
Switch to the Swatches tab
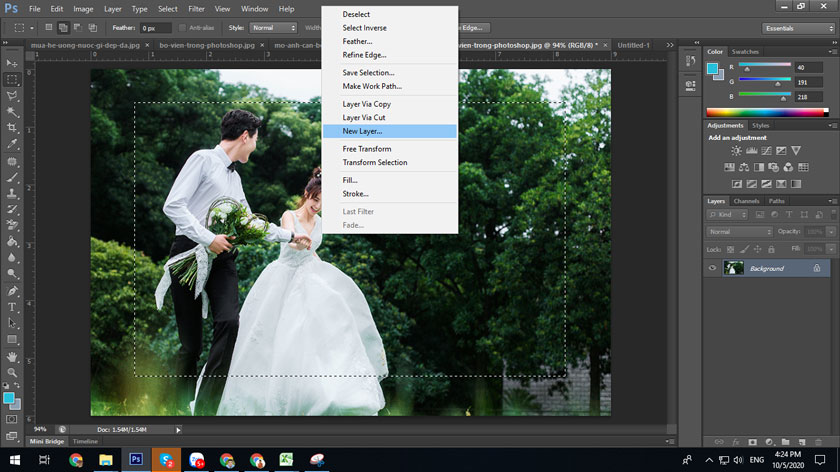tap(745, 52)
